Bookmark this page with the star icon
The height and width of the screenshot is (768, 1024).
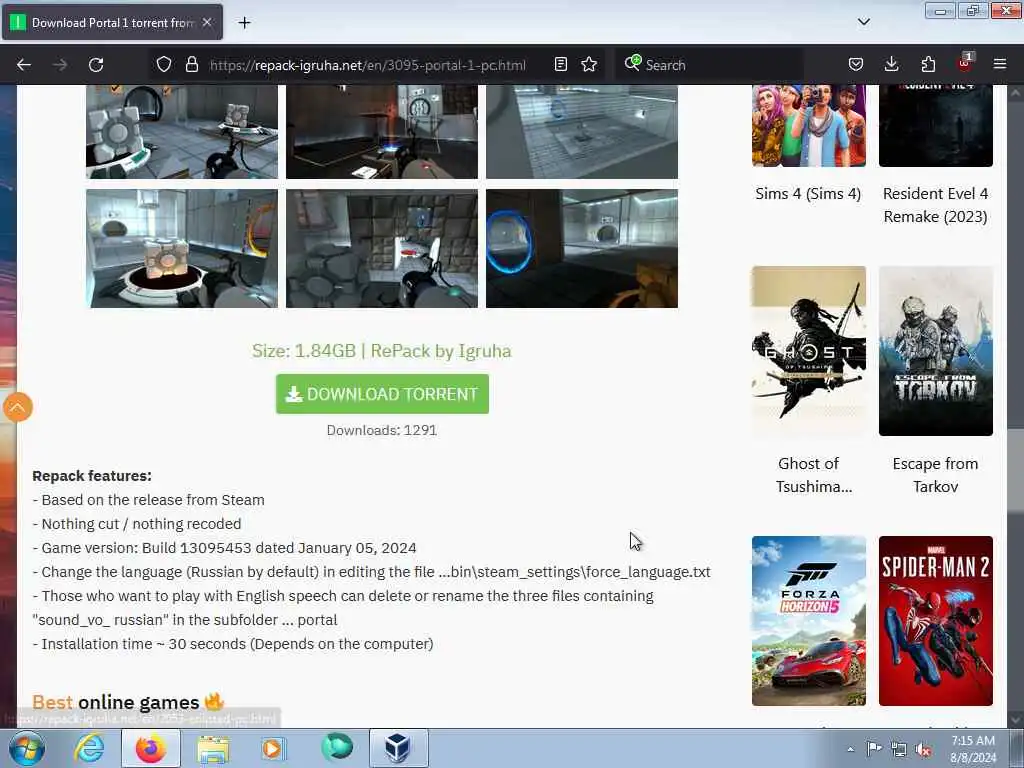pyautogui.click(x=589, y=65)
